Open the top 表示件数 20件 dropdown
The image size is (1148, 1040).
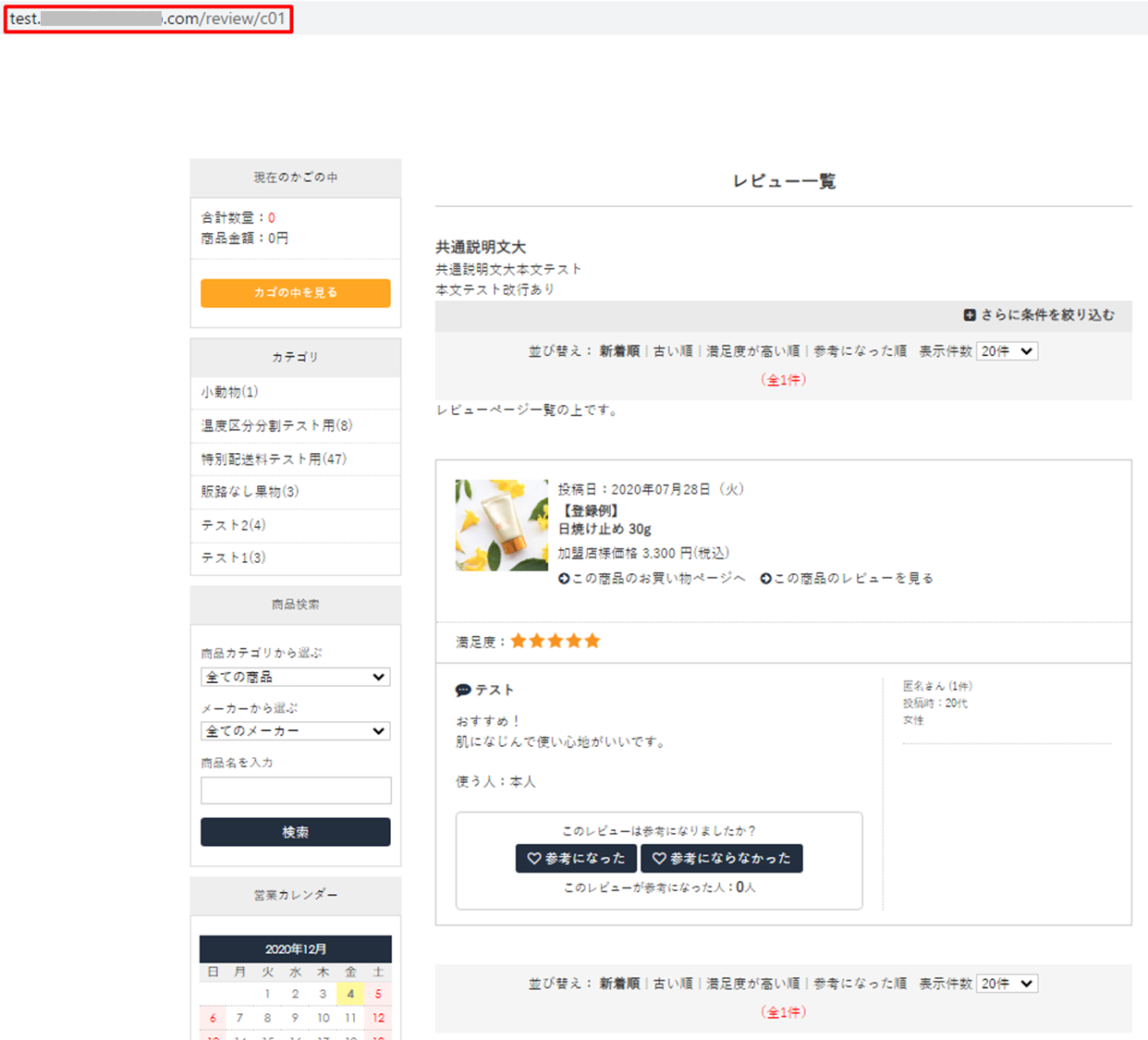click(1007, 351)
